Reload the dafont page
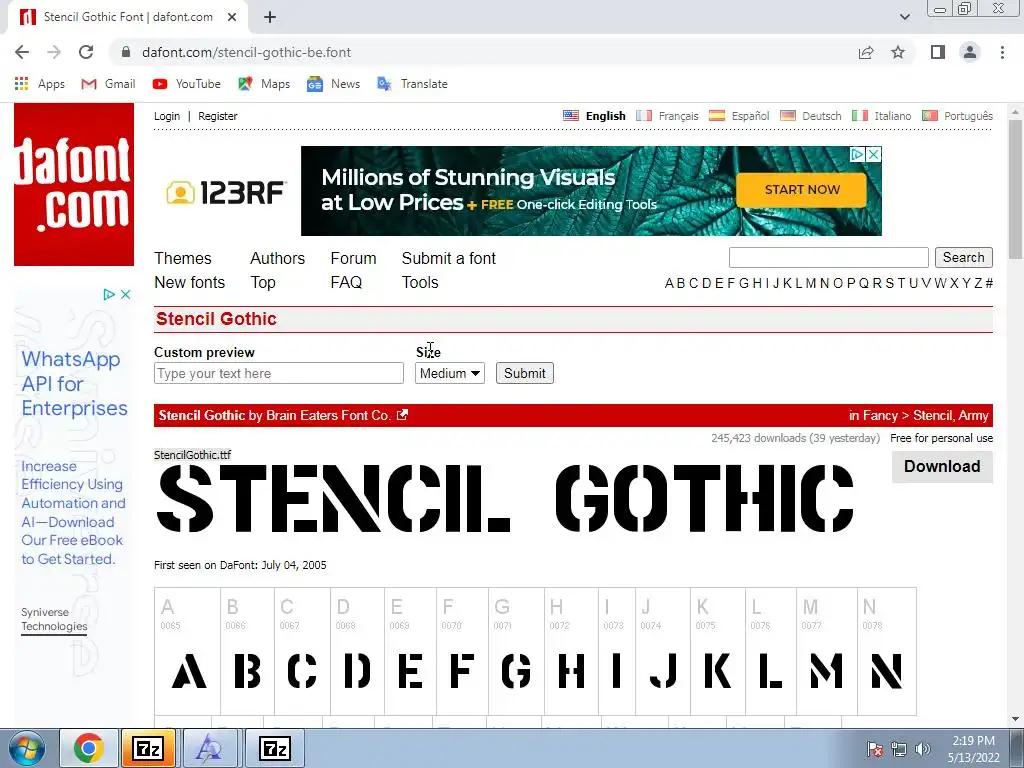 (x=86, y=52)
